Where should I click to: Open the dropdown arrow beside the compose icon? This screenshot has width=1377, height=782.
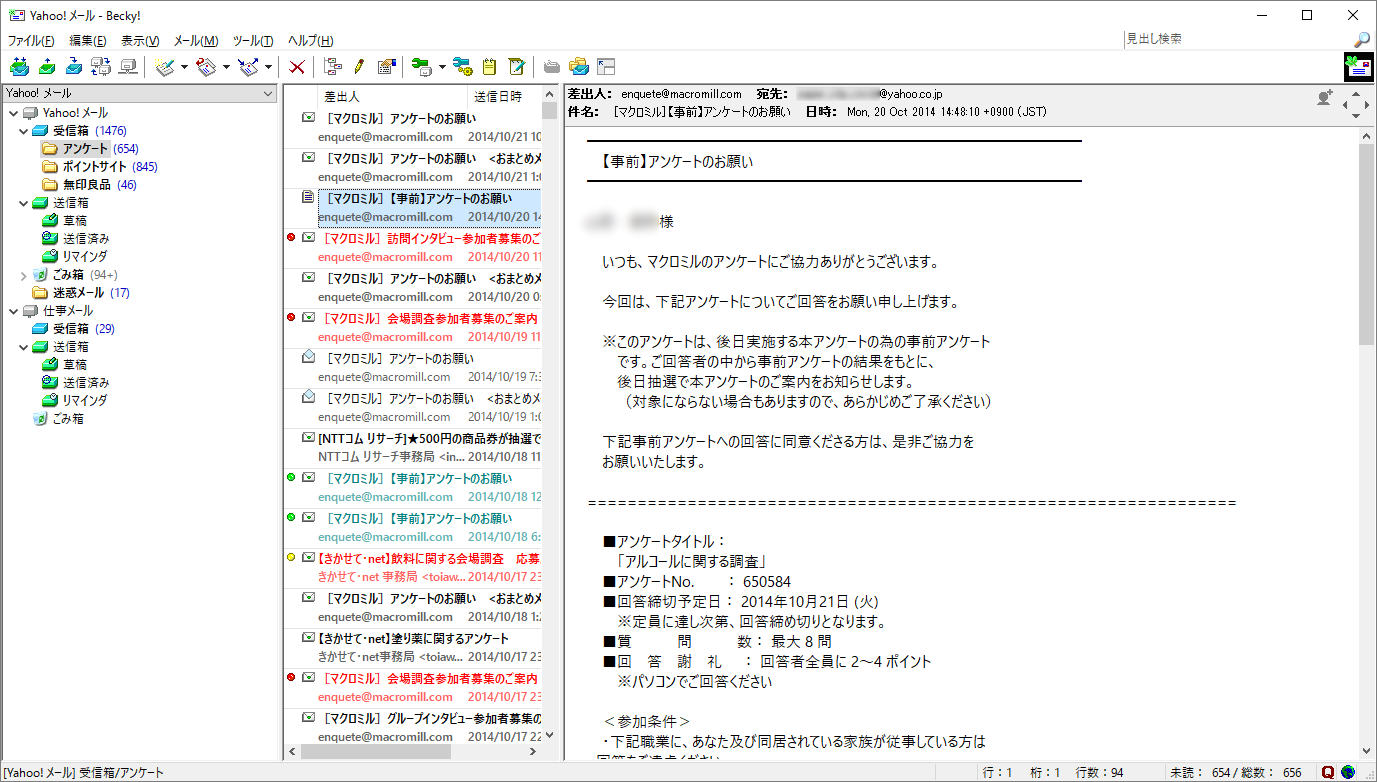[185, 67]
